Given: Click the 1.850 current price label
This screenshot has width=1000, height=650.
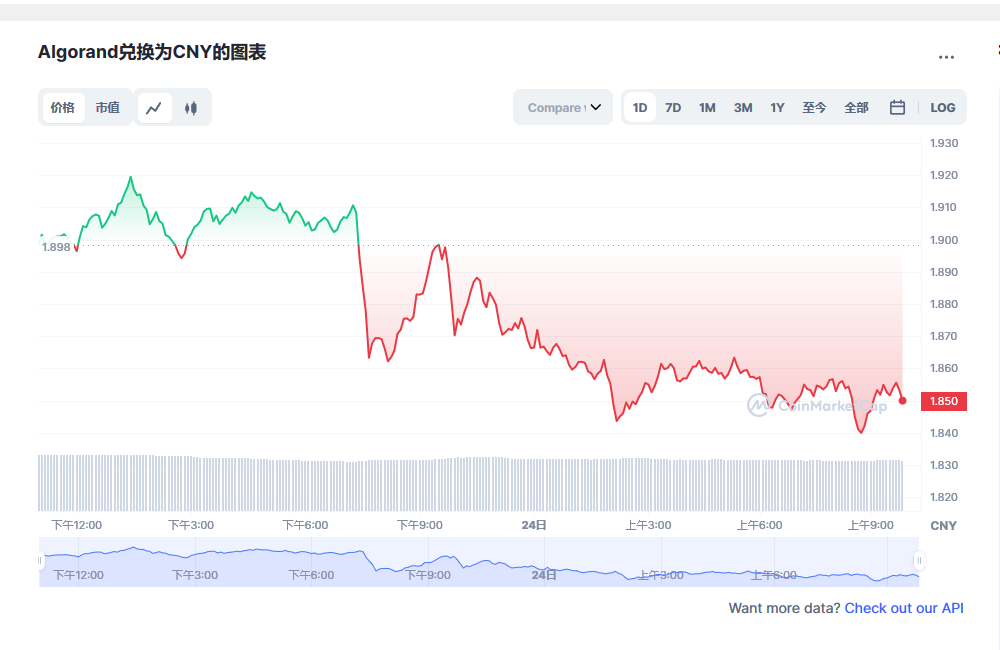Looking at the screenshot, I should point(944,401).
